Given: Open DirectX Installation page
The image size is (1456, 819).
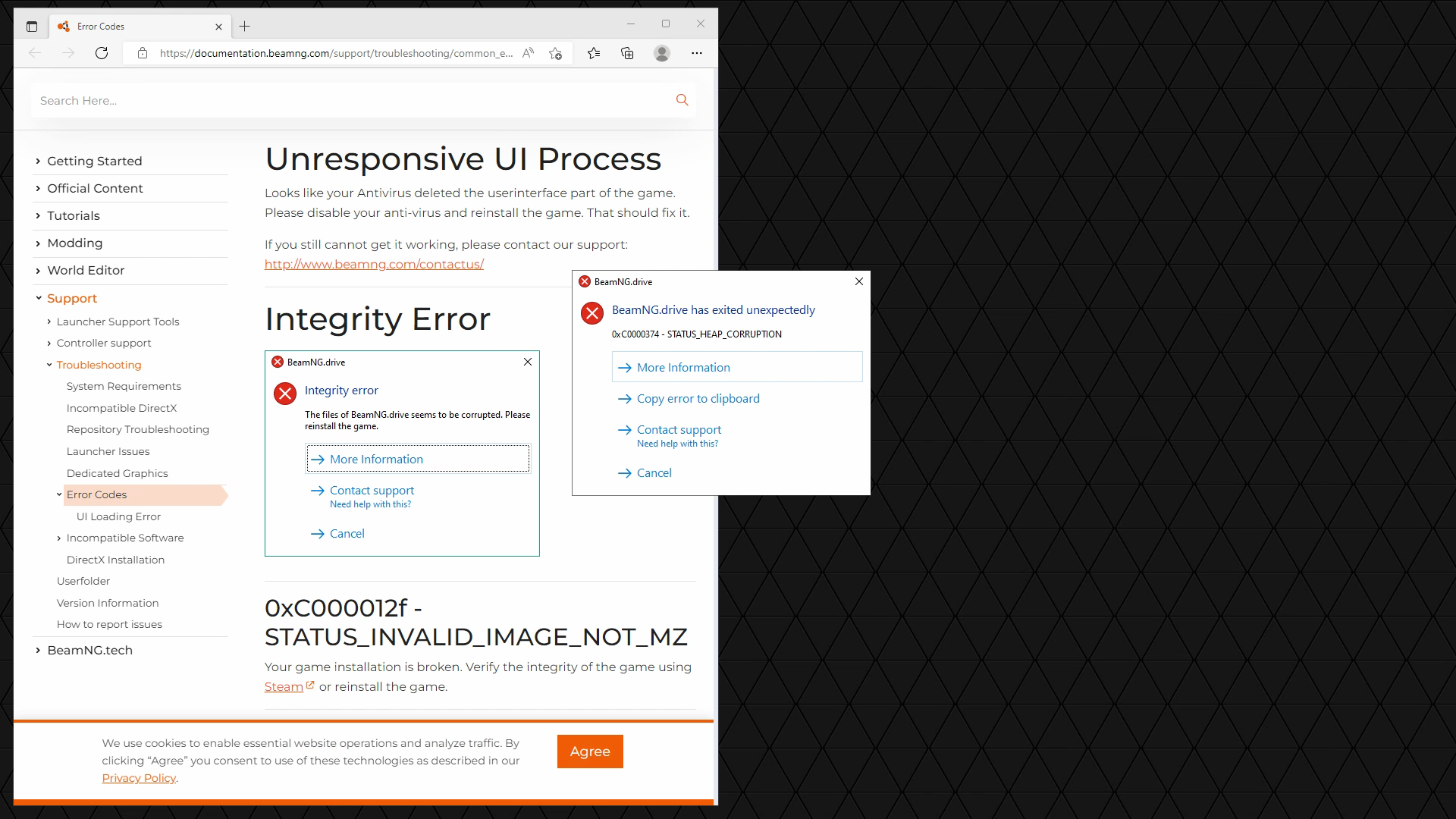Looking at the screenshot, I should coord(115,560).
